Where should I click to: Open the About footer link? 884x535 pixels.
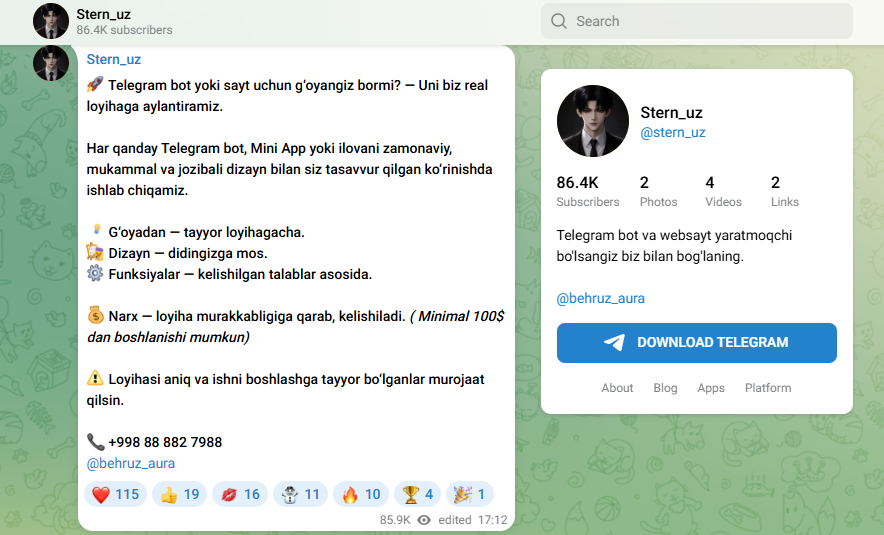pos(617,388)
